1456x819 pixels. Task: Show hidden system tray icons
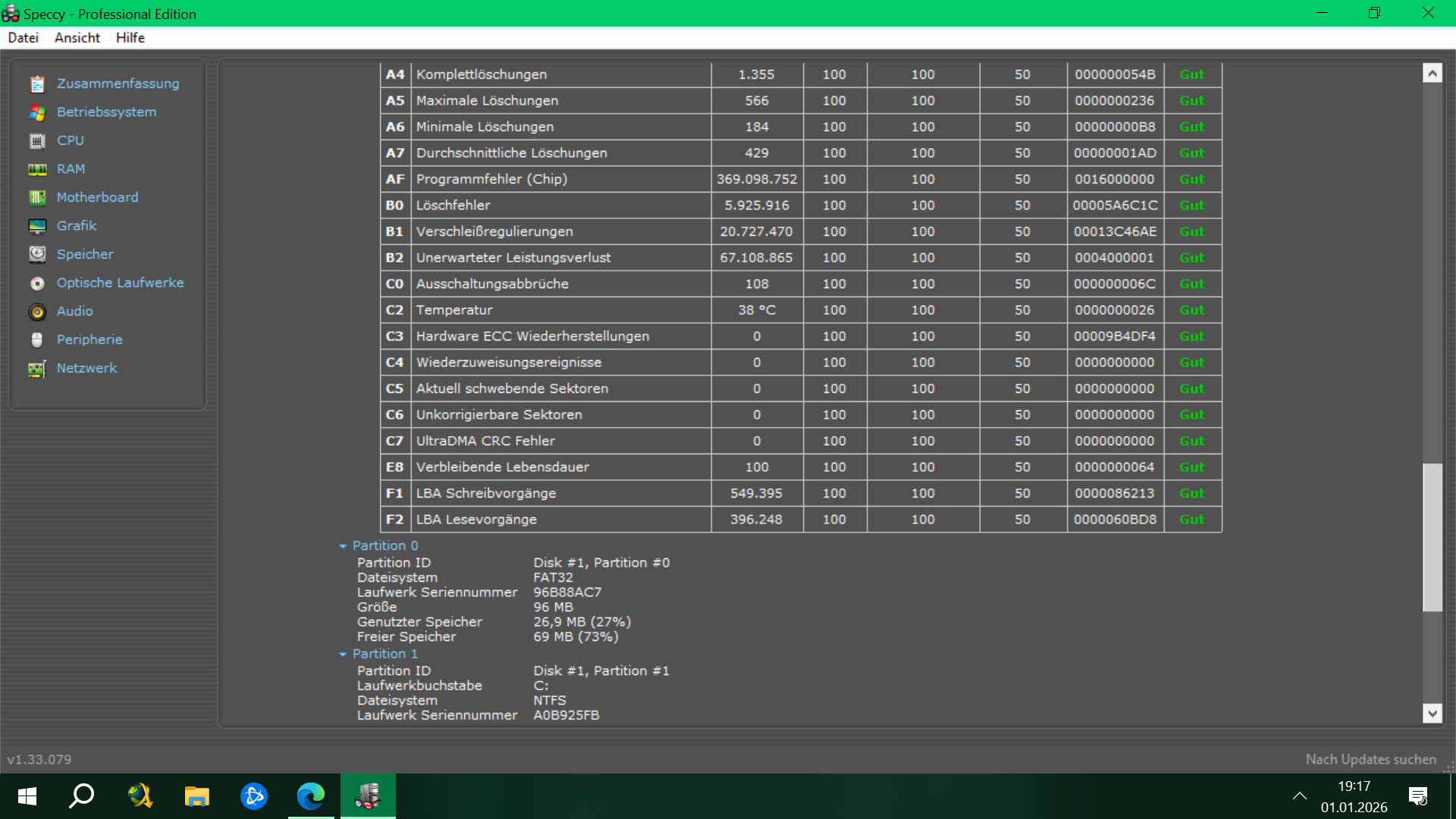coord(1299,796)
